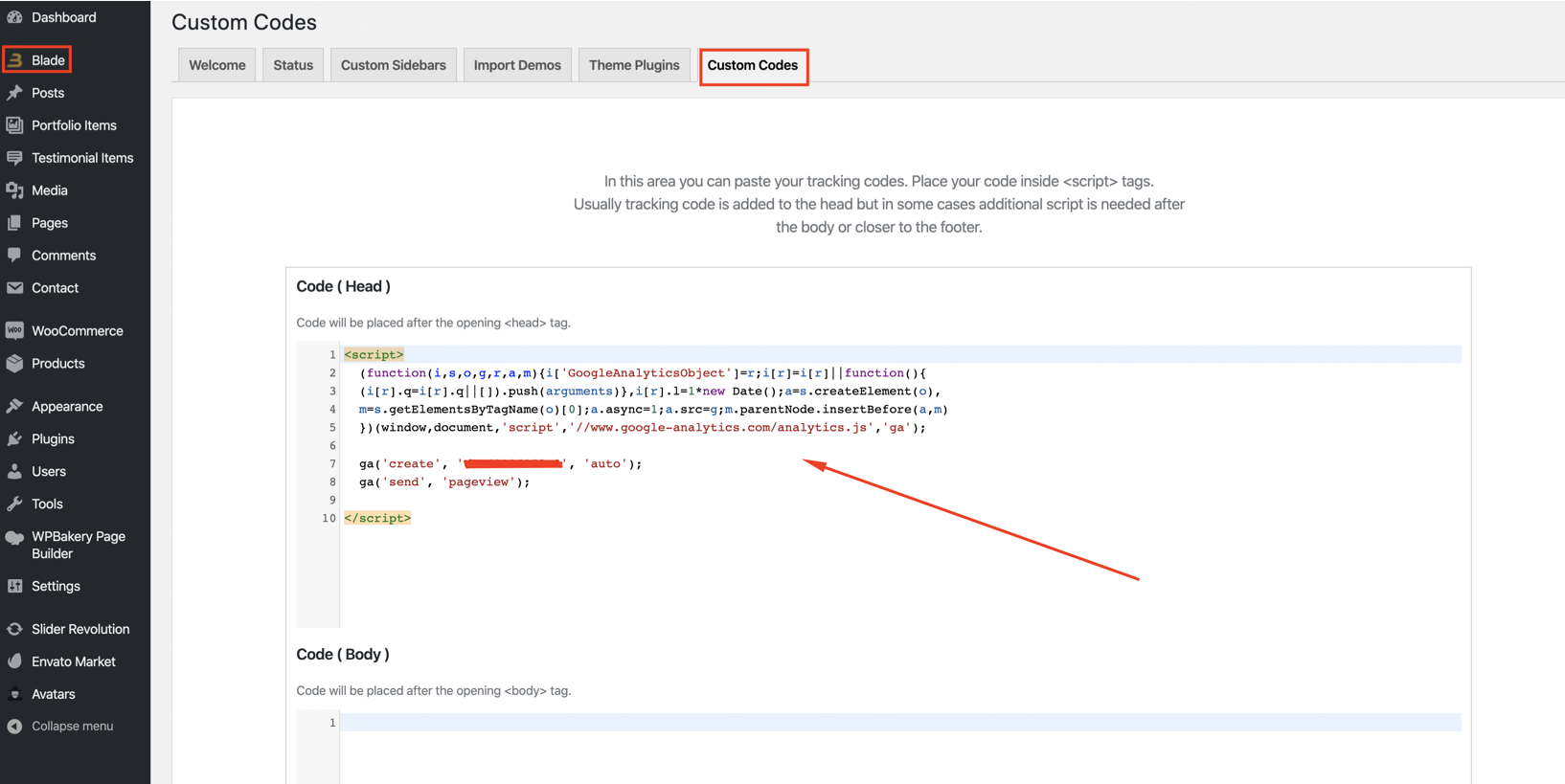
Task: Click the Dashboard gauge icon
Action: [14, 17]
